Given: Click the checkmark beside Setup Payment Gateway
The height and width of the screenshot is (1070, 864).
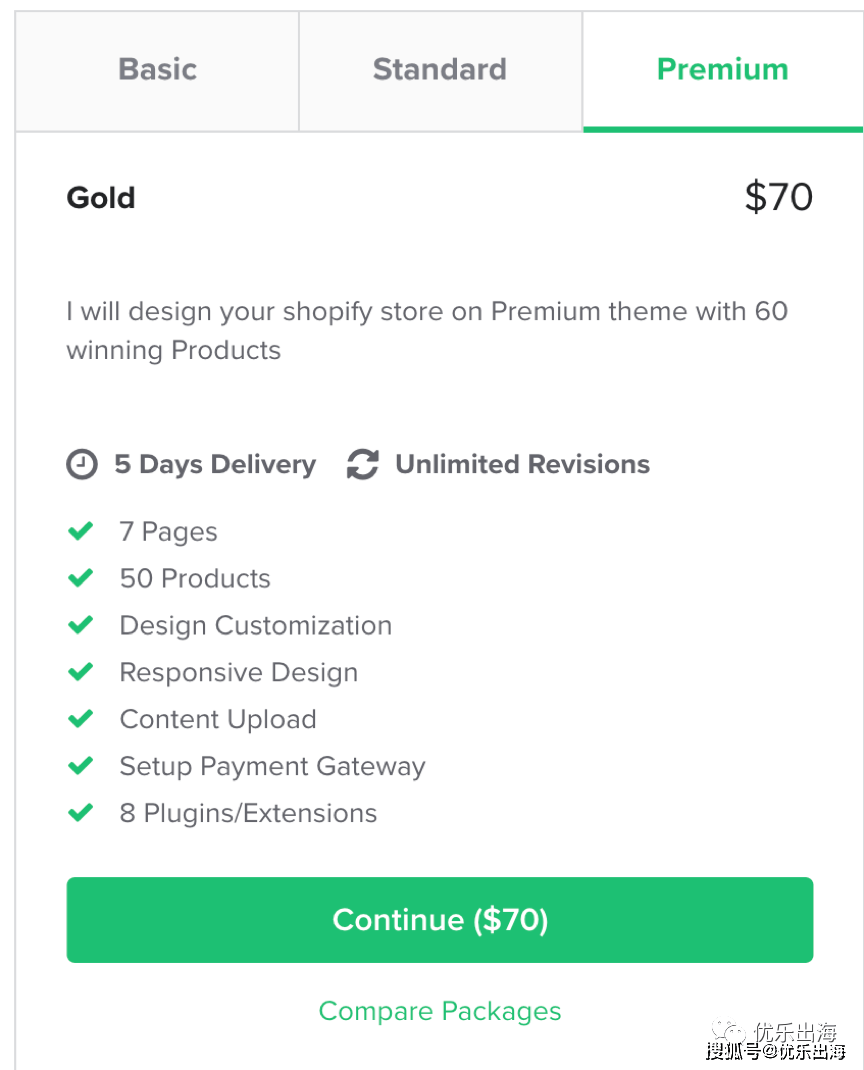Looking at the screenshot, I should point(81,766).
